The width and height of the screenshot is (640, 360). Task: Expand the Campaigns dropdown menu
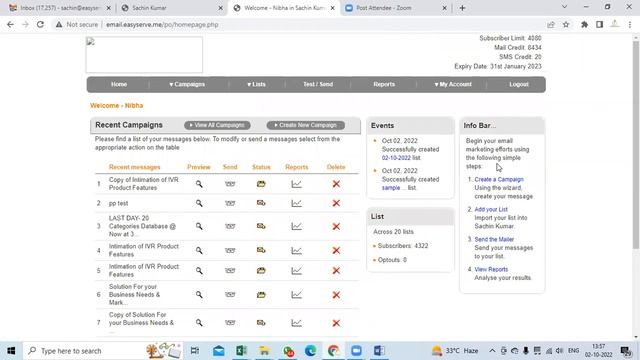[187, 84]
